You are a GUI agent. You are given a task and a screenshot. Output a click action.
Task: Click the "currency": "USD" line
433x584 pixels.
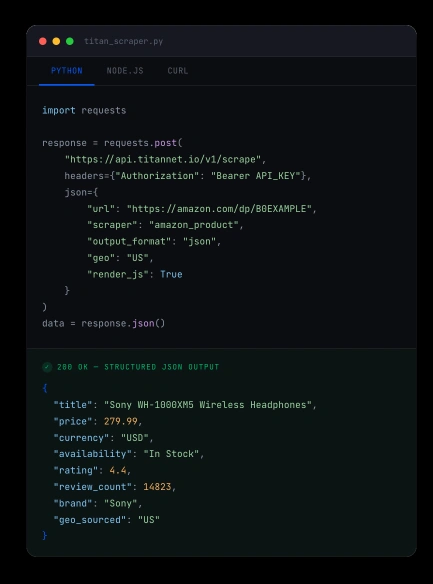click(x=104, y=438)
